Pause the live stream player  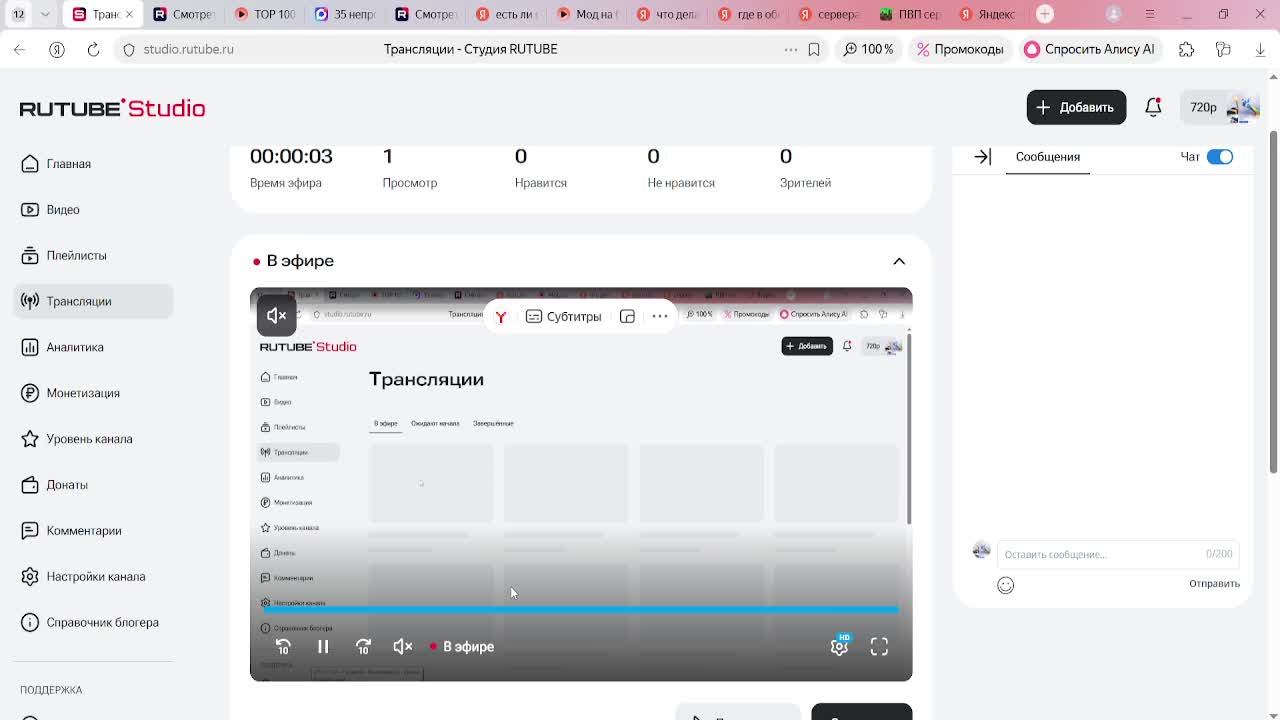click(323, 647)
